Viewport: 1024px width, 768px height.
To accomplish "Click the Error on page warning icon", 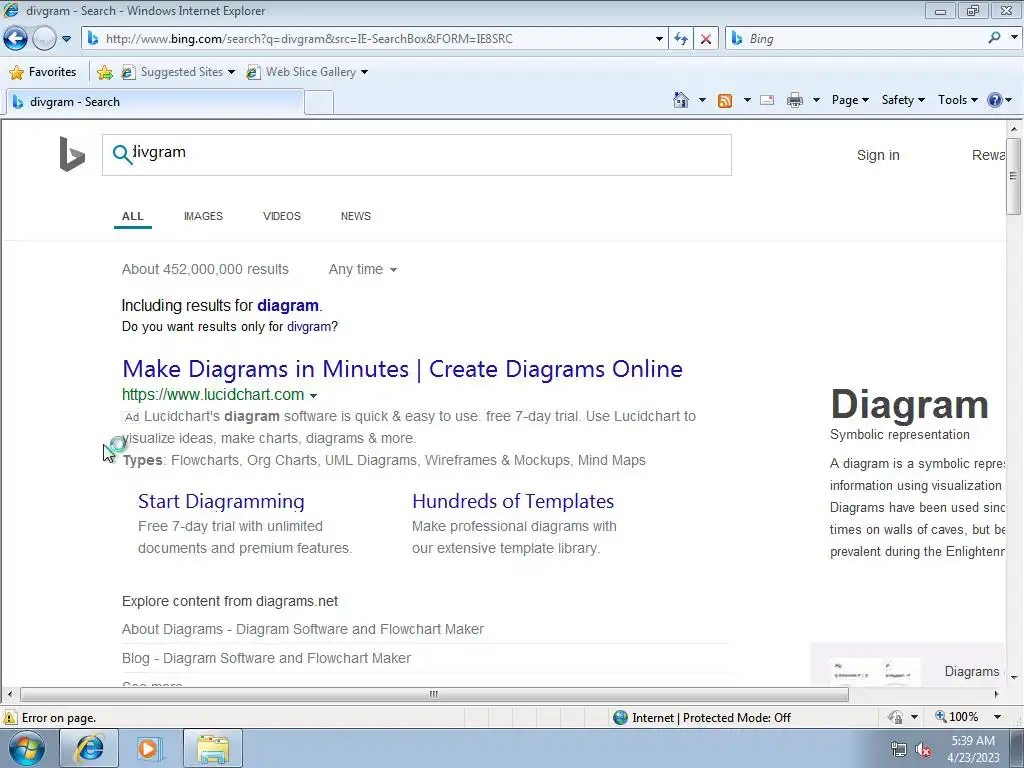I will pyautogui.click(x=10, y=717).
